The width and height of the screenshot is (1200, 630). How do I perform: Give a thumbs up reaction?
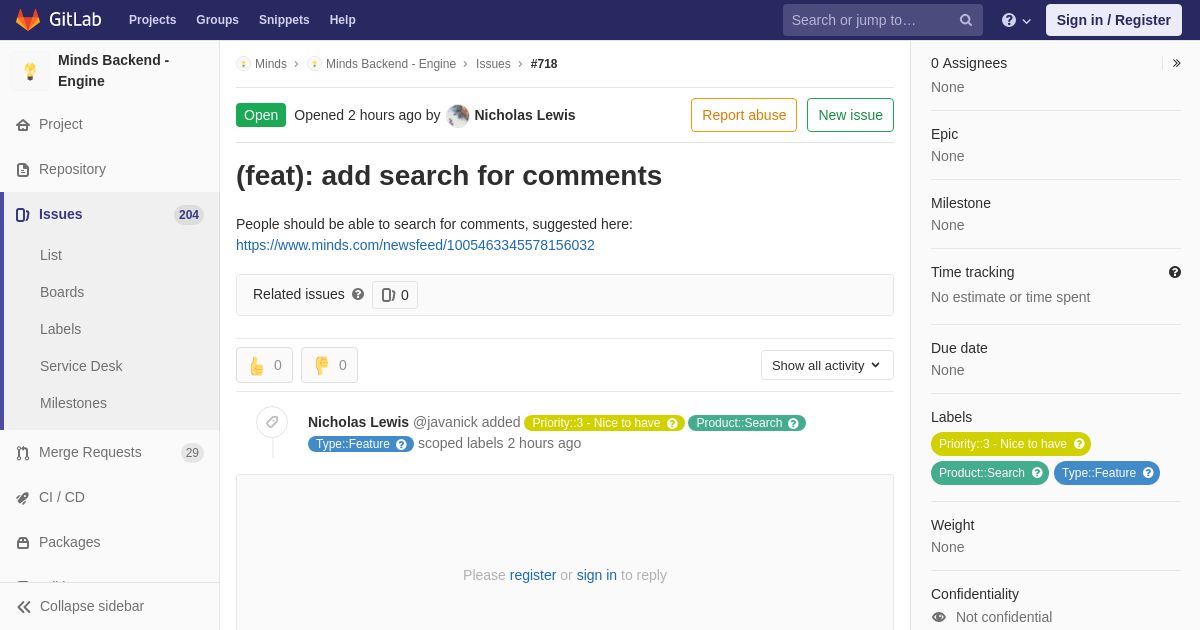coord(264,365)
